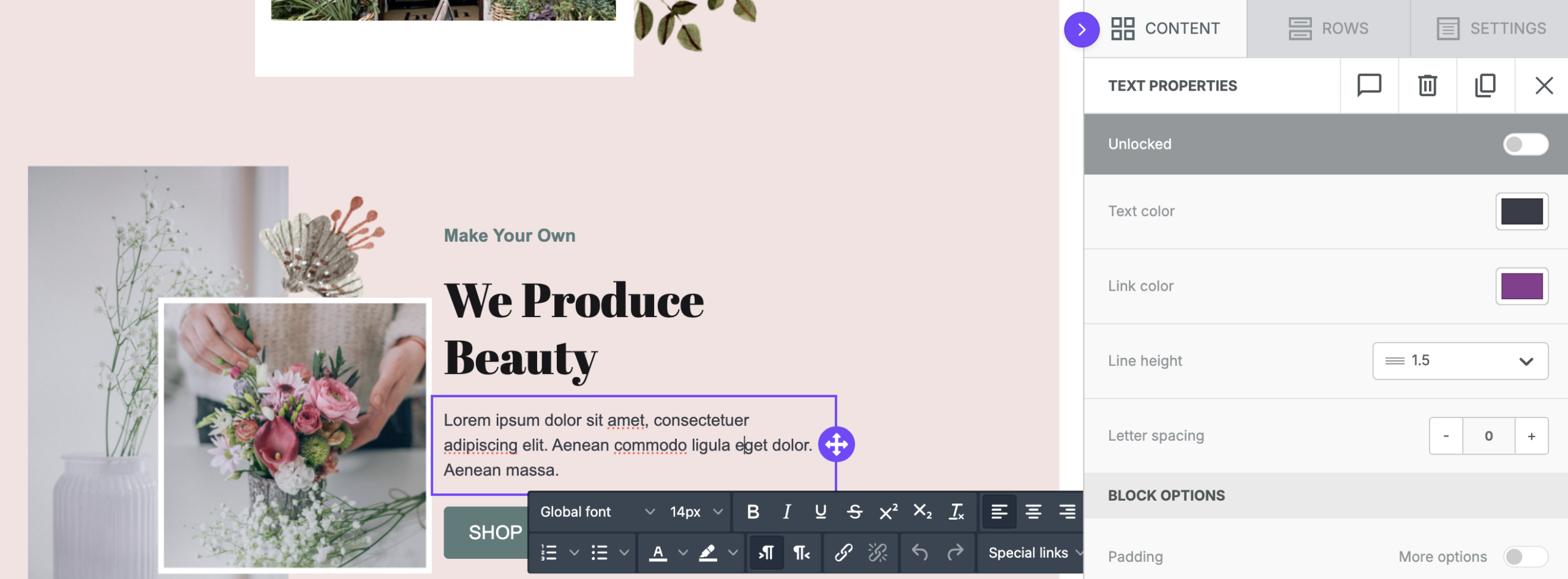Undo the last edit
Screen dimensions: 1568x579
pos(919,553)
